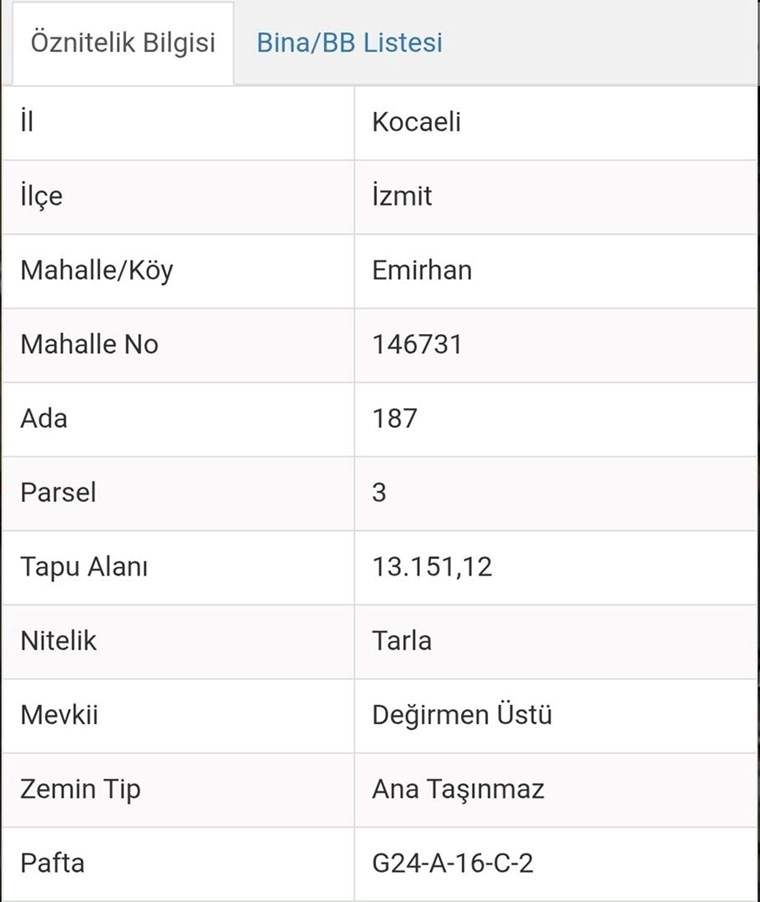Click the Kocaeli value for İl
This screenshot has width=760, height=902.
pos(417,122)
